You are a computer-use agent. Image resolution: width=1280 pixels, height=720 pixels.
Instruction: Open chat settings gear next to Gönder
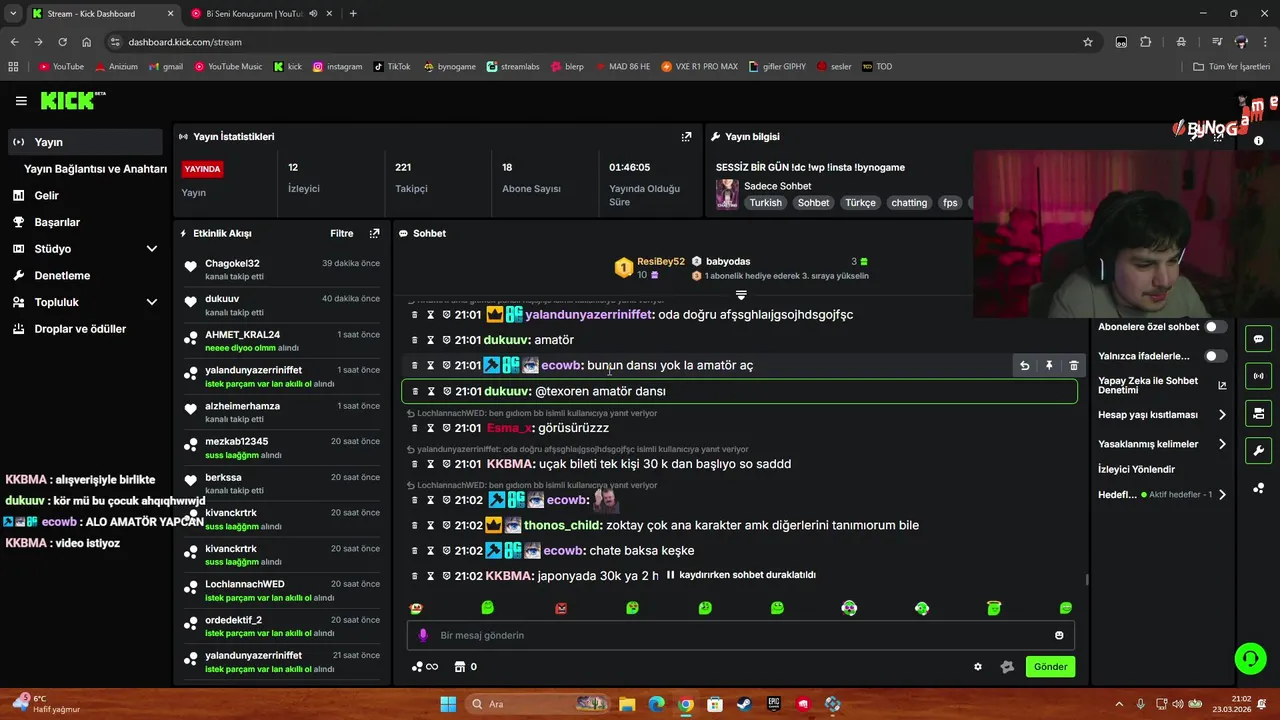pos(978,667)
